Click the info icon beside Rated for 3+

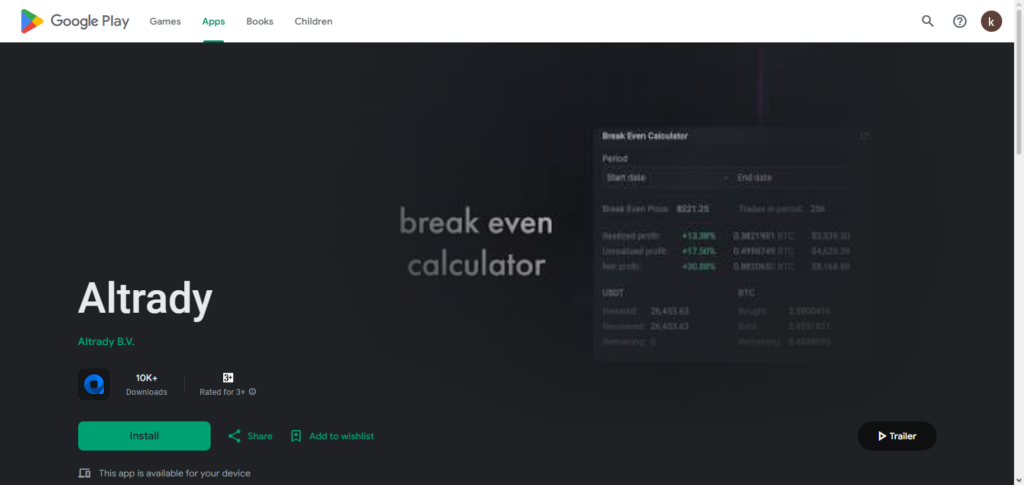tap(253, 392)
